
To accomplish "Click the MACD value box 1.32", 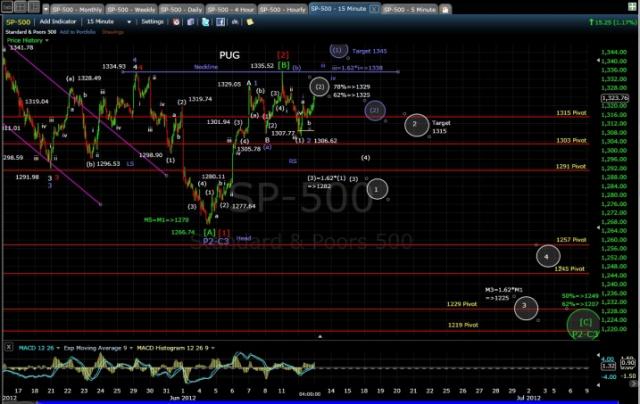I will pyautogui.click(x=608, y=366).
